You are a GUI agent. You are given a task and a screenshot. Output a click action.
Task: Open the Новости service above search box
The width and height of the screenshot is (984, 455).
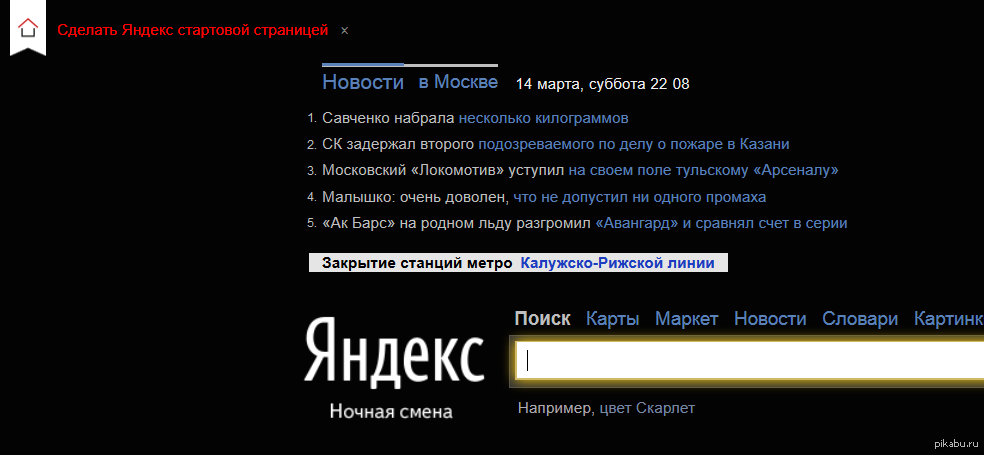coord(770,319)
